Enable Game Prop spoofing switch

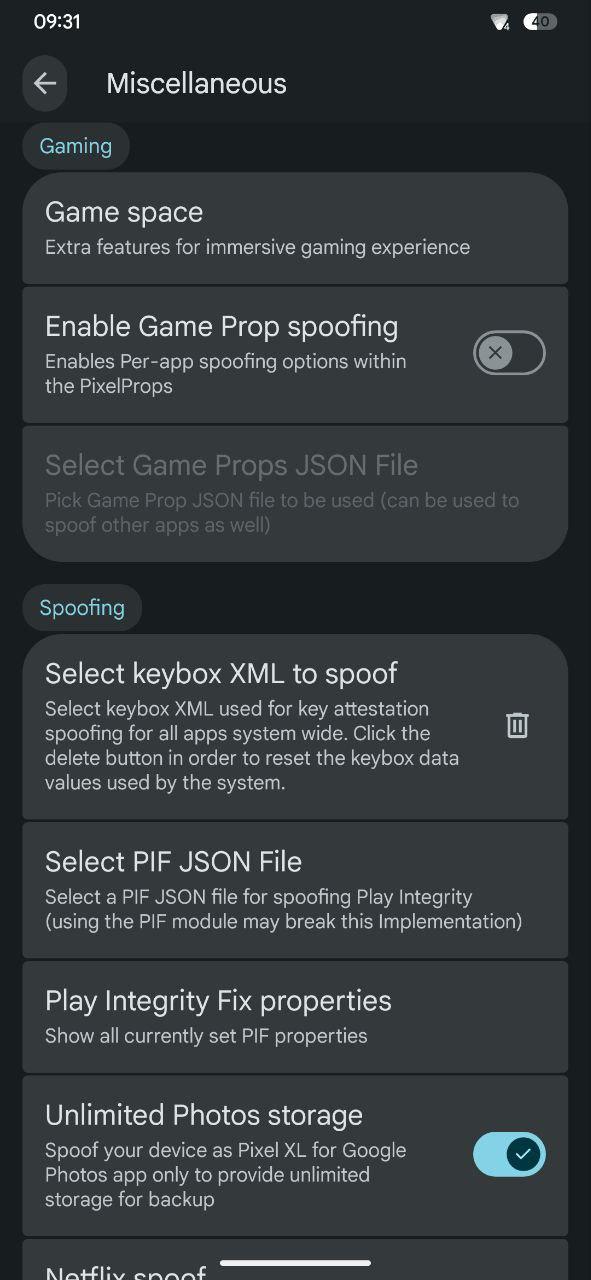[509, 353]
